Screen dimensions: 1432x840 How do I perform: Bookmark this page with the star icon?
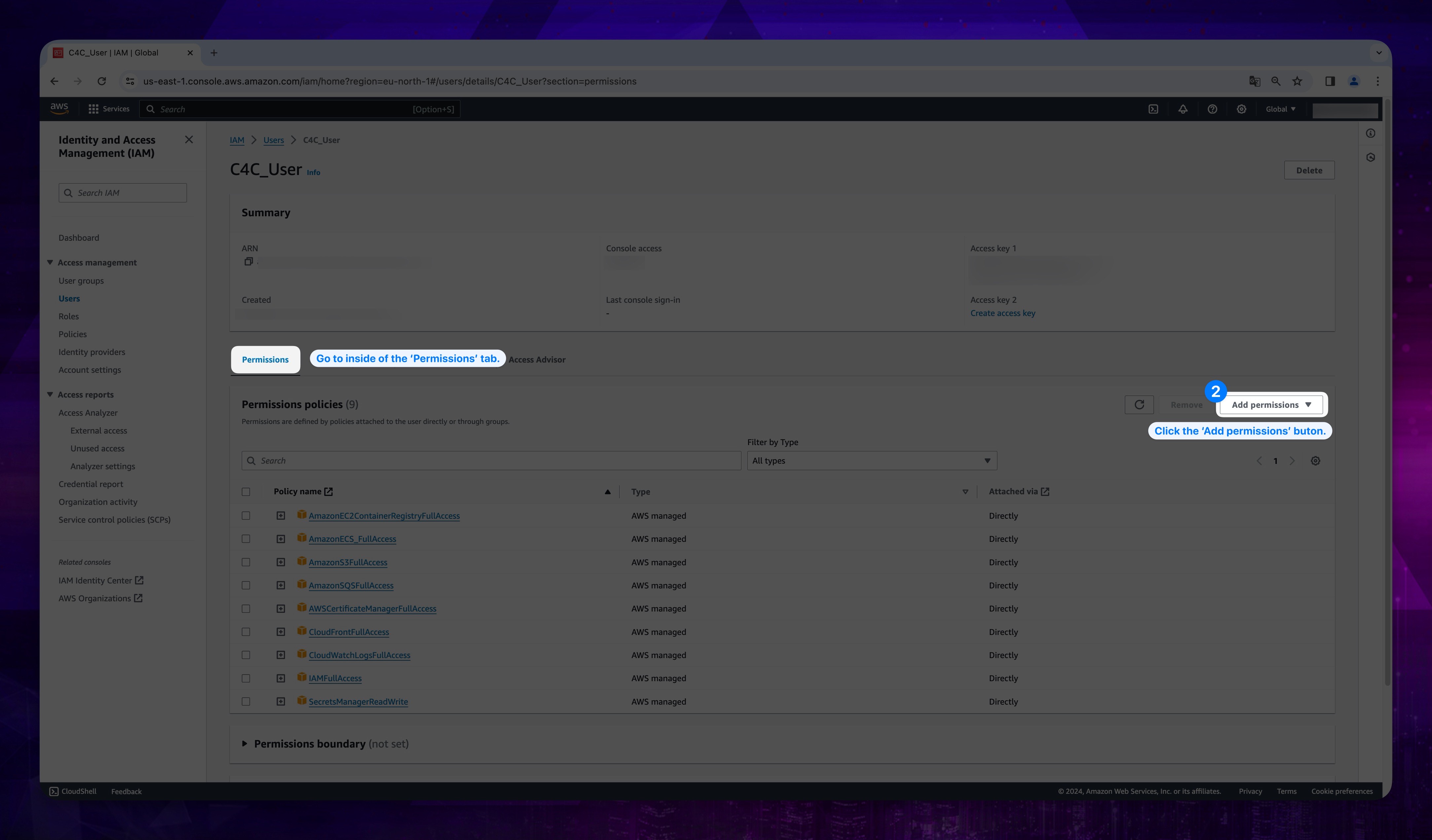coord(1297,81)
